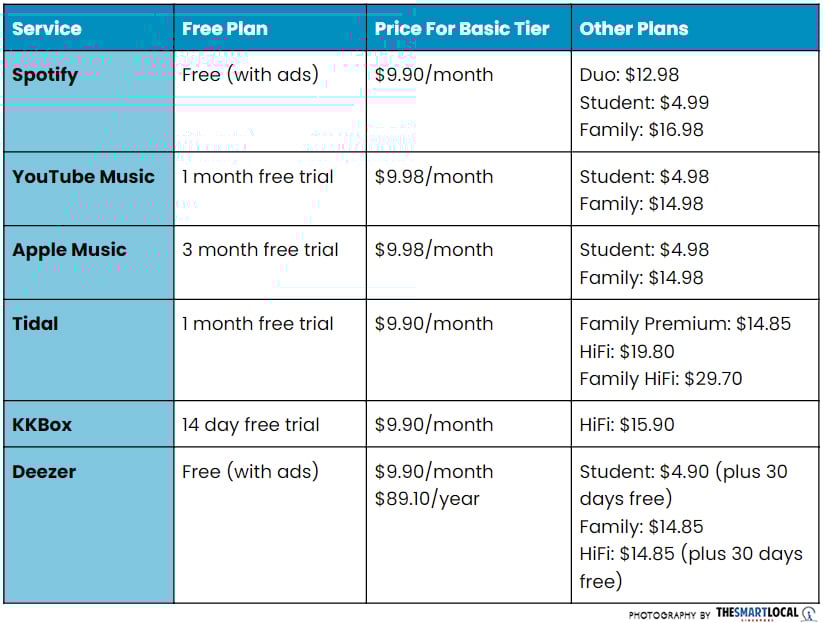Click the PHOTOGRAPHY BY credit text
The height and width of the screenshot is (623, 823).
[669, 614]
